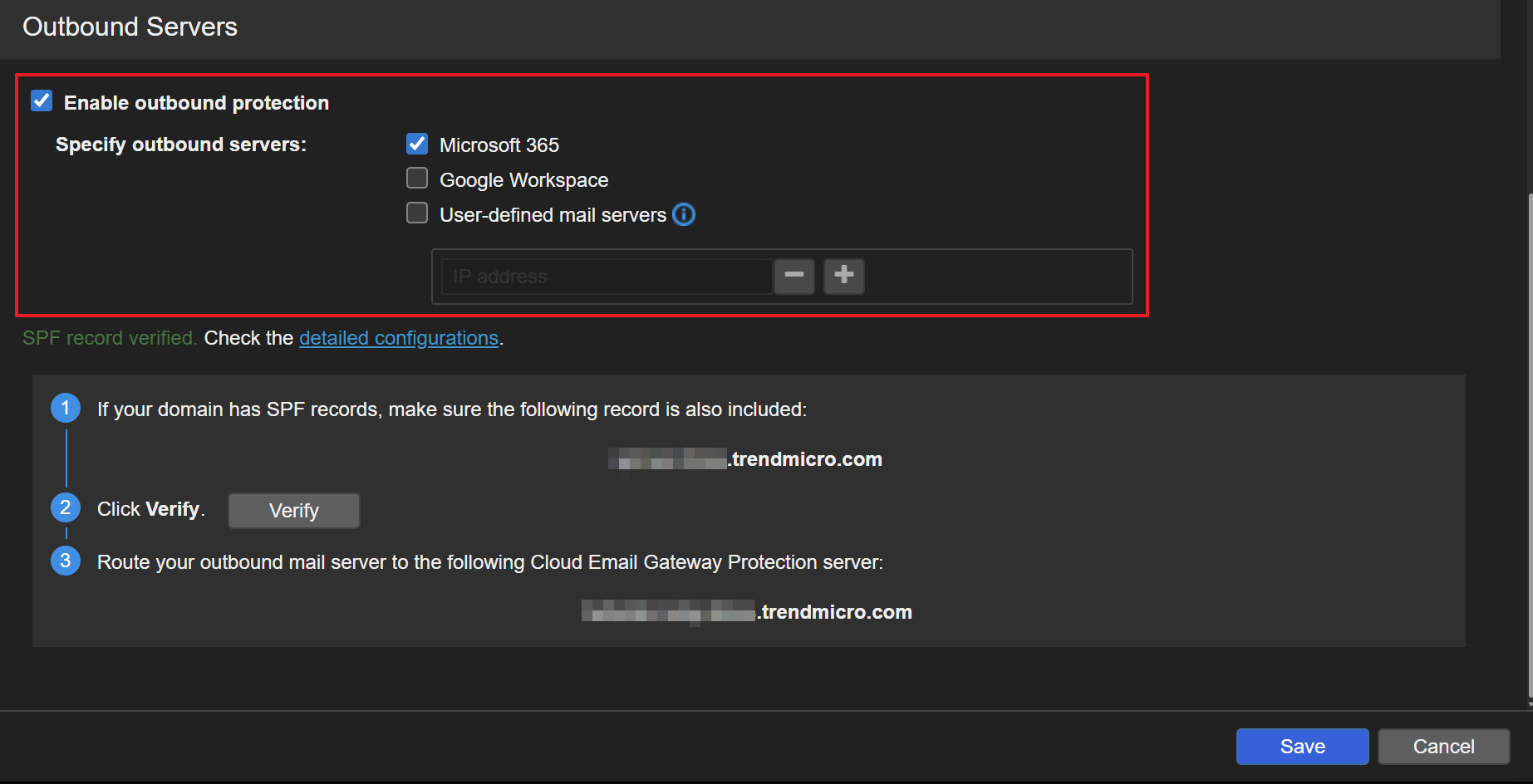Click the SPF record verified status message
Viewport: 1533px width, 784px height.
(x=109, y=338)
